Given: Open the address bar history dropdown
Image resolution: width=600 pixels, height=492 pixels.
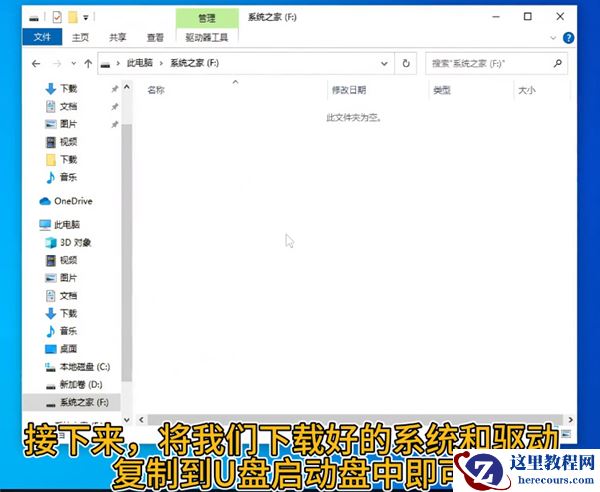Looking at the screenshot, I should point(385,64).
